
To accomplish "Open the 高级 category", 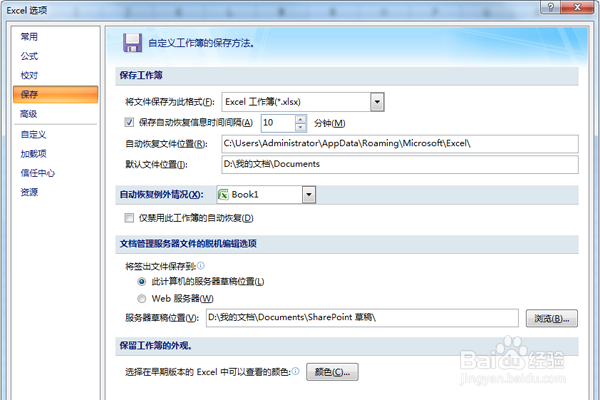I will [29, 114].
